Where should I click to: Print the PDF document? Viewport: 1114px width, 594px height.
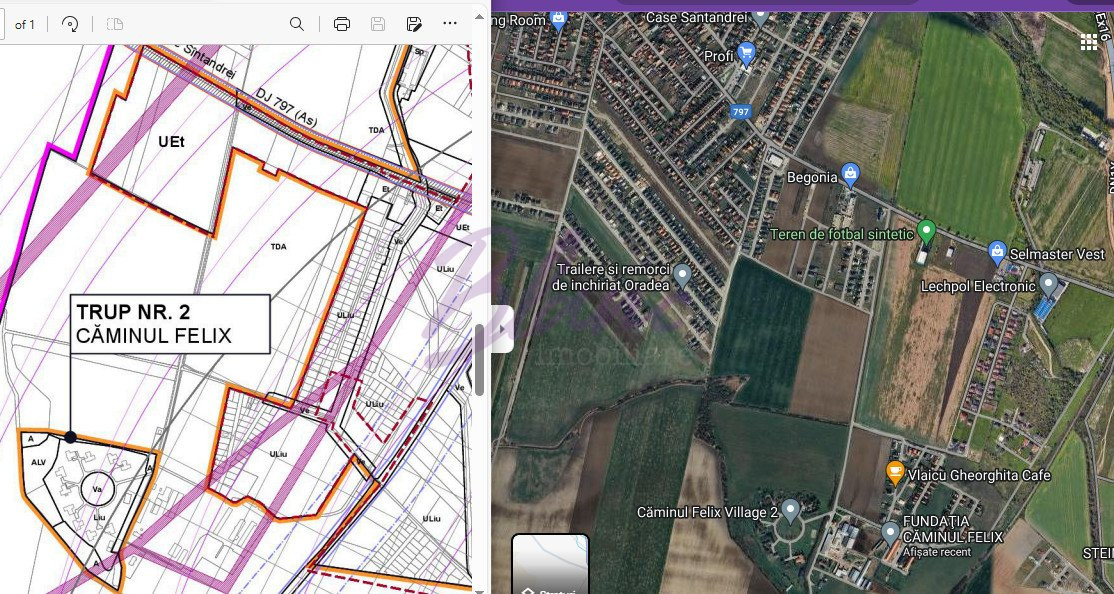point(342,24)
